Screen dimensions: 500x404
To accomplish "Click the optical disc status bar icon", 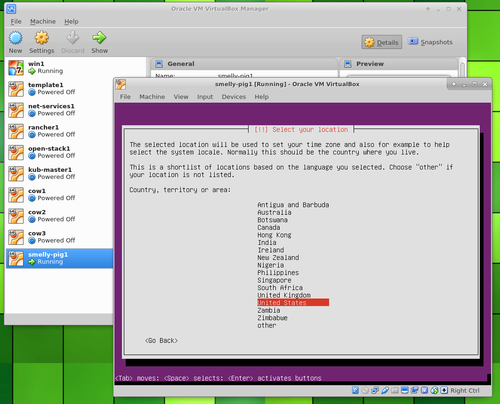I will tap(365, 390).
